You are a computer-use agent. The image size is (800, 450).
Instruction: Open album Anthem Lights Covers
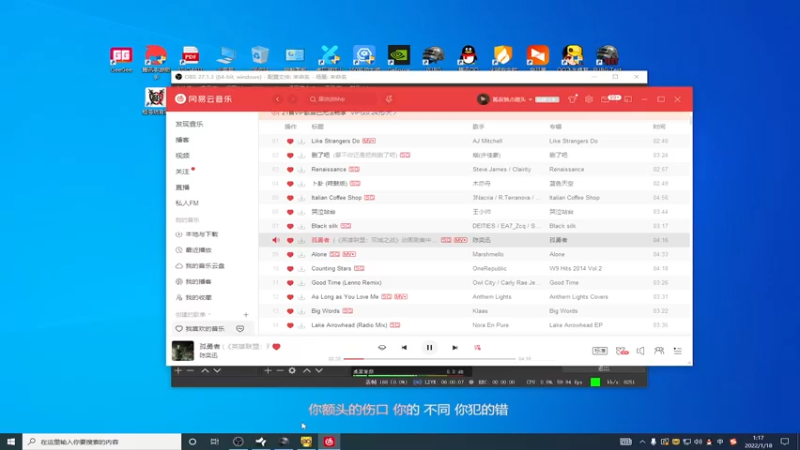coord(579,296)
